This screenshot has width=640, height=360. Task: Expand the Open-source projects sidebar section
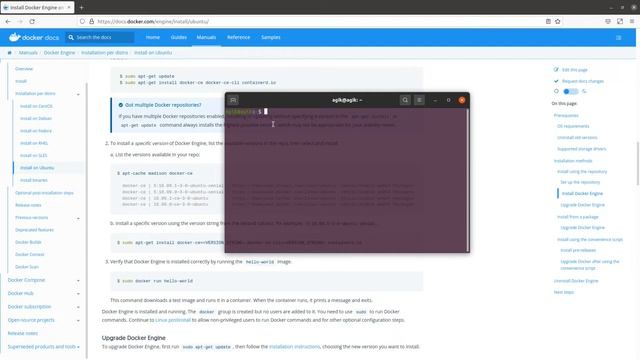78,320
